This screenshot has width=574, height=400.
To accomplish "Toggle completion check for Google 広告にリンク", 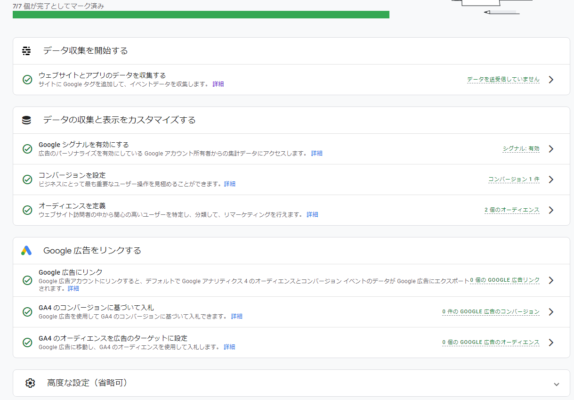I will pos(27,280).
